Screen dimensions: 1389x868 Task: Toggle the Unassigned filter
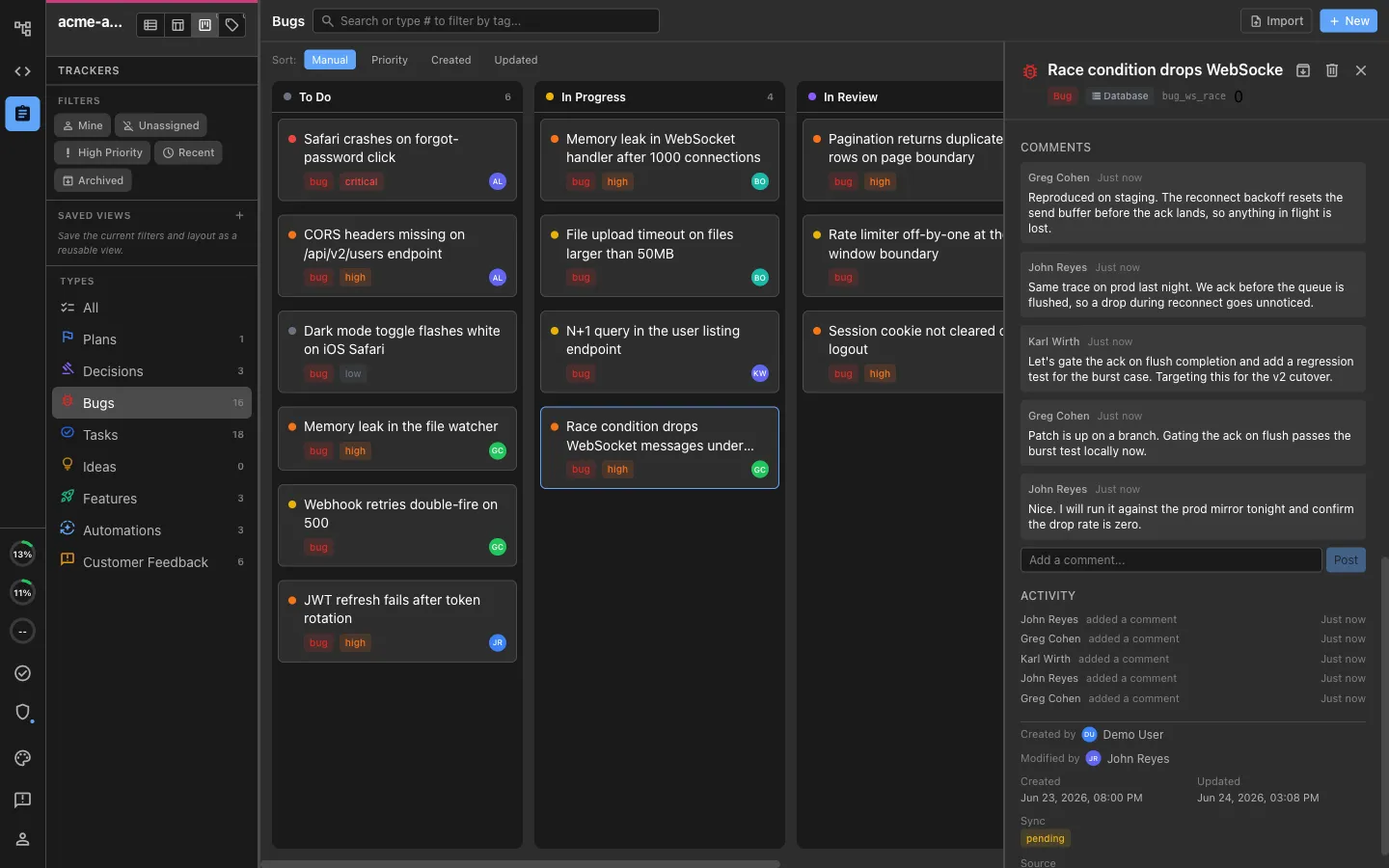point(160,125)
